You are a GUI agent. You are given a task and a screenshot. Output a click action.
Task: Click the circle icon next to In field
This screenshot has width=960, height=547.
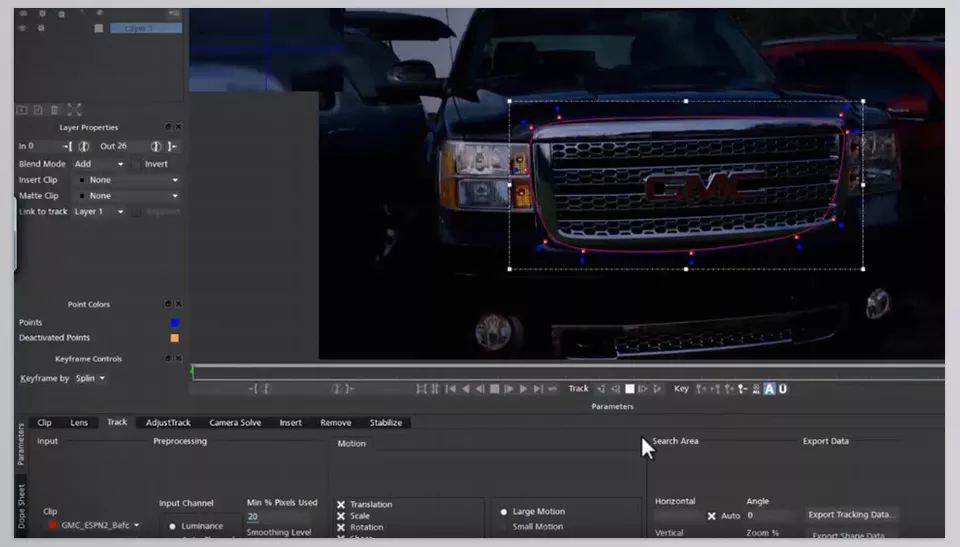point(84,146)
